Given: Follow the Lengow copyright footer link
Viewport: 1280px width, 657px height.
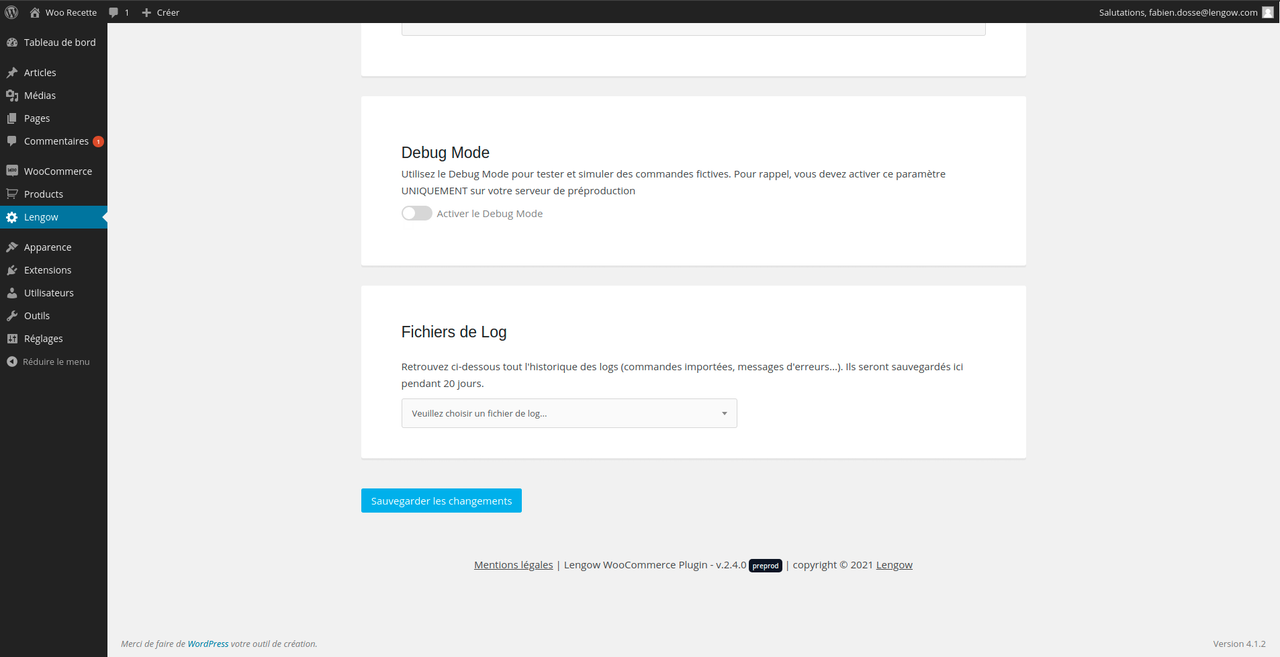Looking at the screenshot, I should [x=894, y=565].
